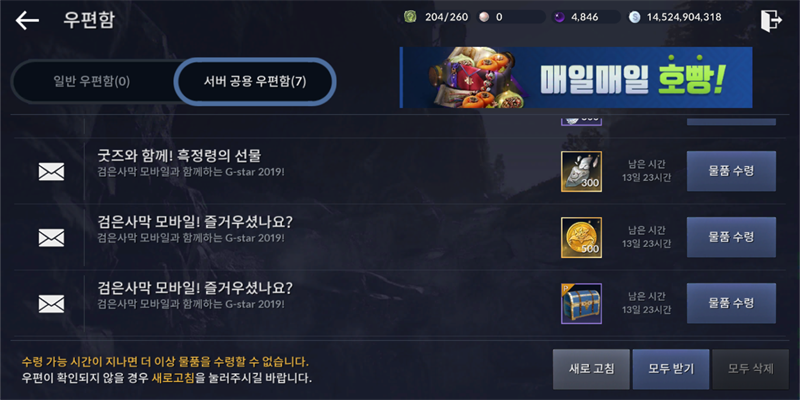Open the 매일매일 호빵! event banner
Viewport: 800px width, 400px height.
tap(576, 78)
